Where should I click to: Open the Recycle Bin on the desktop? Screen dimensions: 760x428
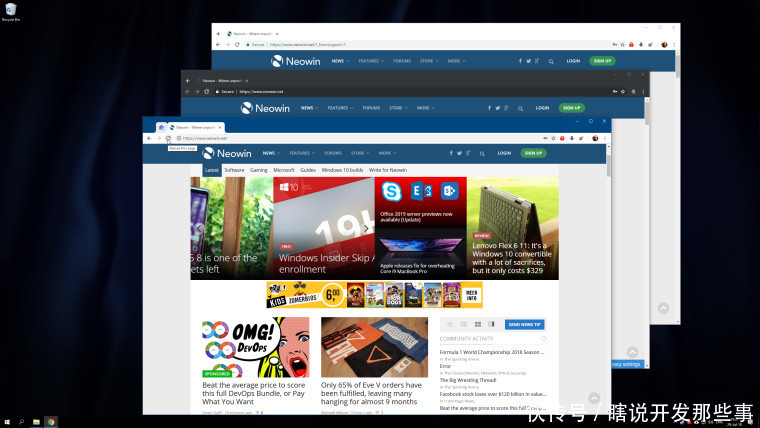pyautogui.click(x=12, y=11)
